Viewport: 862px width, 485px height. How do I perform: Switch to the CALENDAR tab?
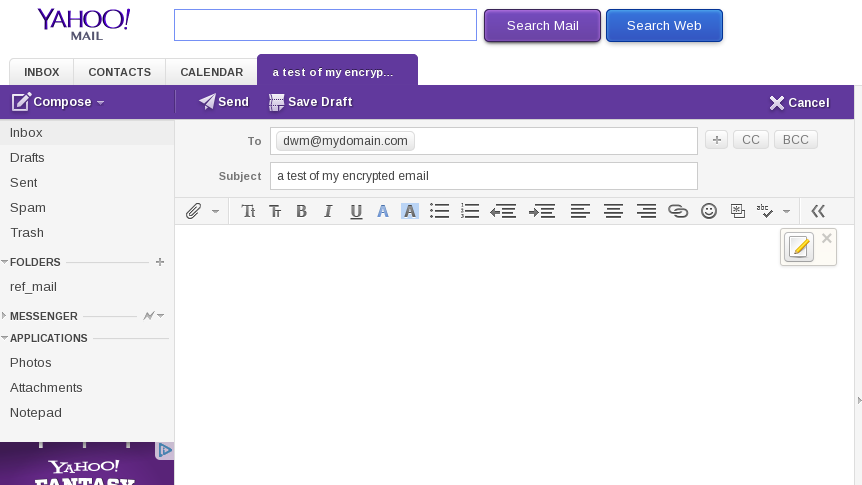[x=212, y=72]
